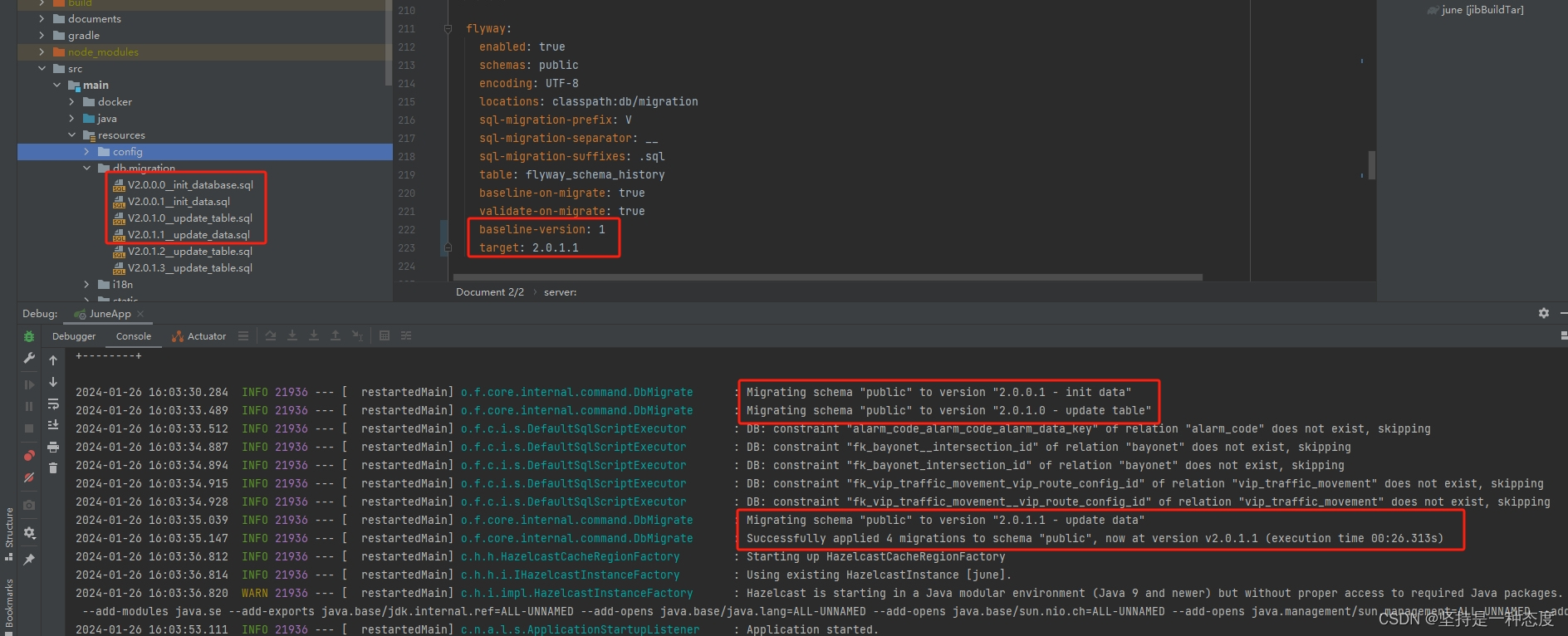The height and width of the screenshot is (636, 1568).
Task: Clear console with trash icon
Action: (x=53, y=468)
